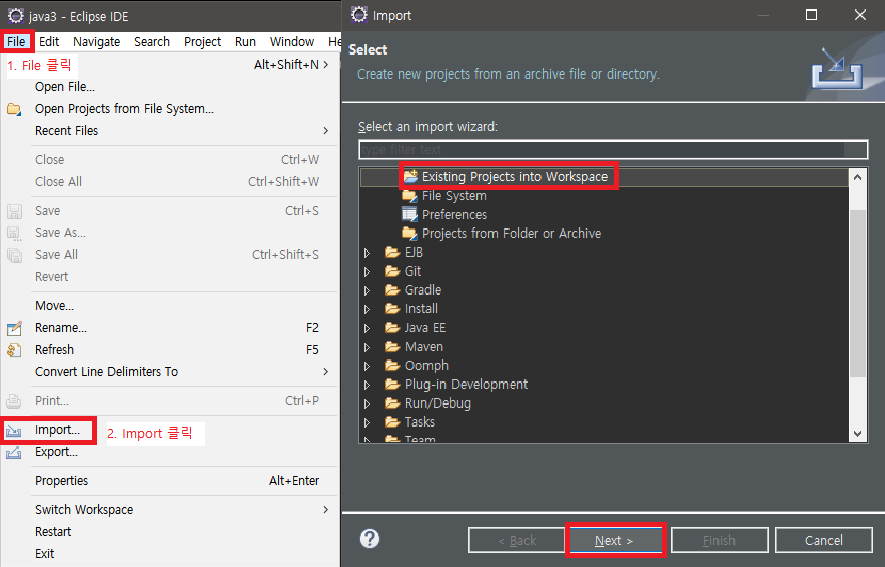Click the Rename pencil icon

click(x=14, y=328)
